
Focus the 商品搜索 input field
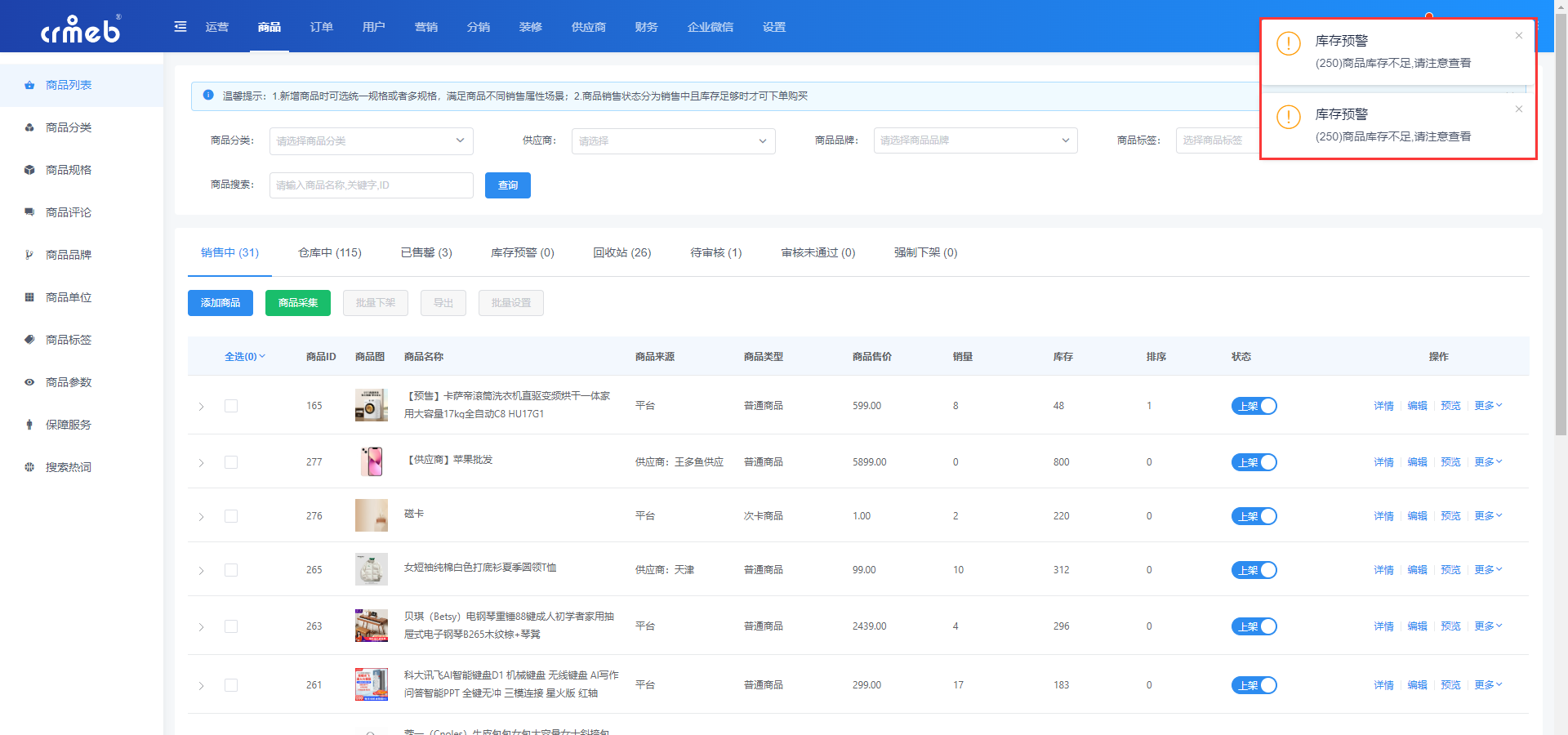(x=372, y=185)
